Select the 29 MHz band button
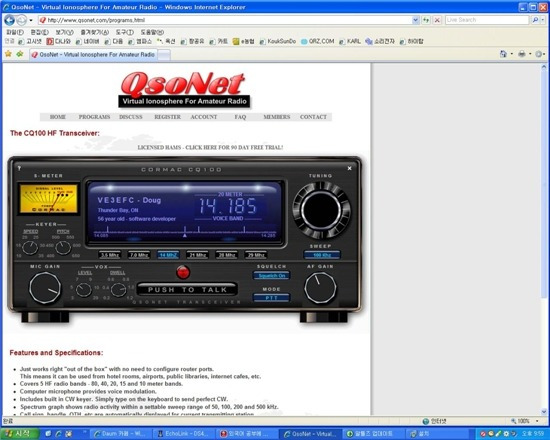 point(256,255)
